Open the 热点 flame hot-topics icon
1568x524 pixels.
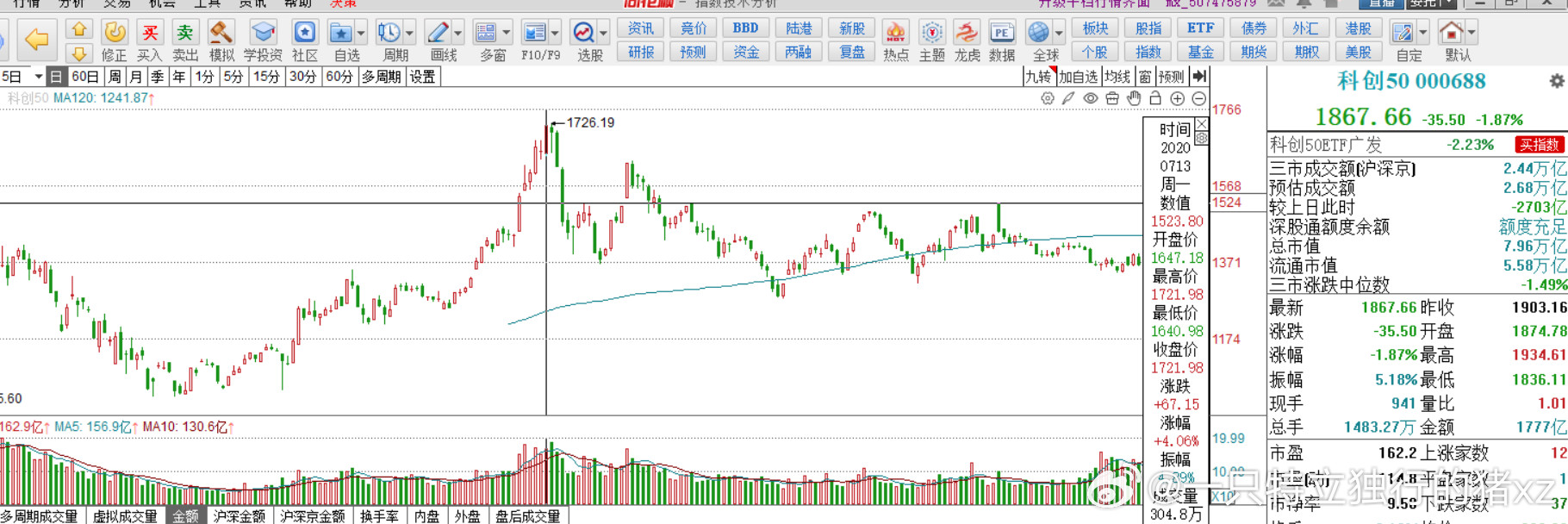896,33
